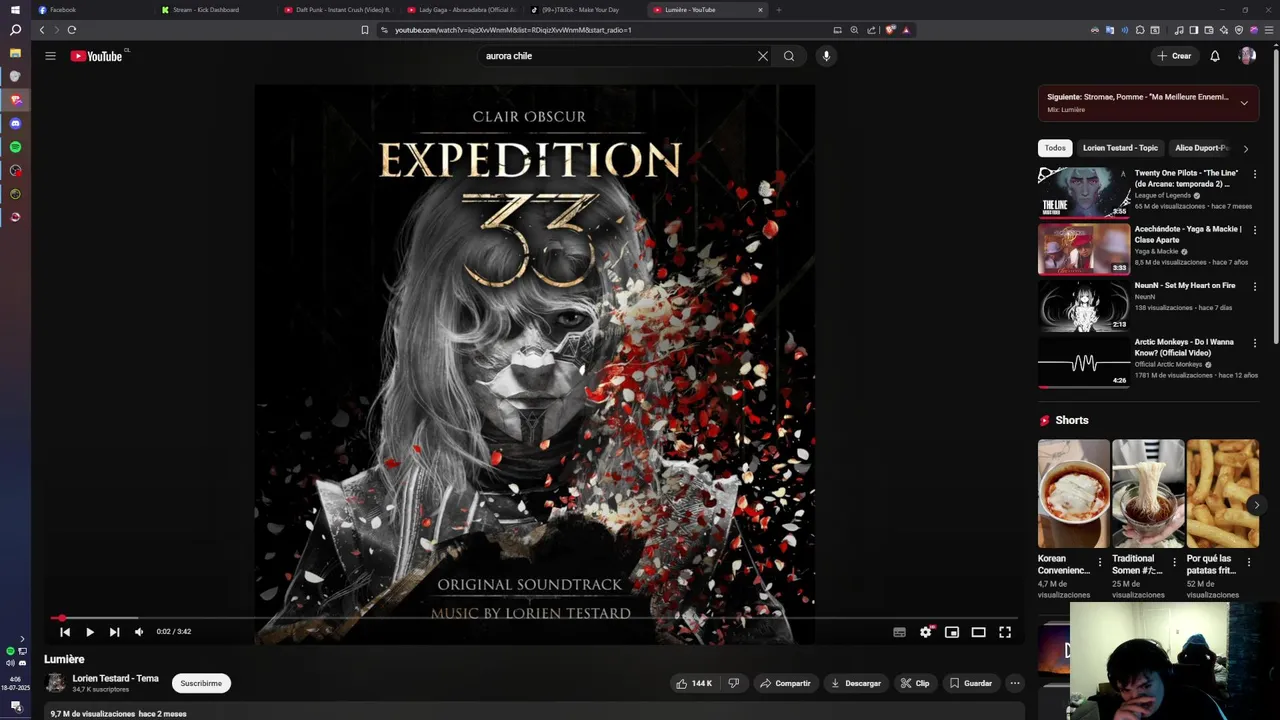Like the video showing 144 K
Screen dimensions: 1280x720
[x=694, y=683]
